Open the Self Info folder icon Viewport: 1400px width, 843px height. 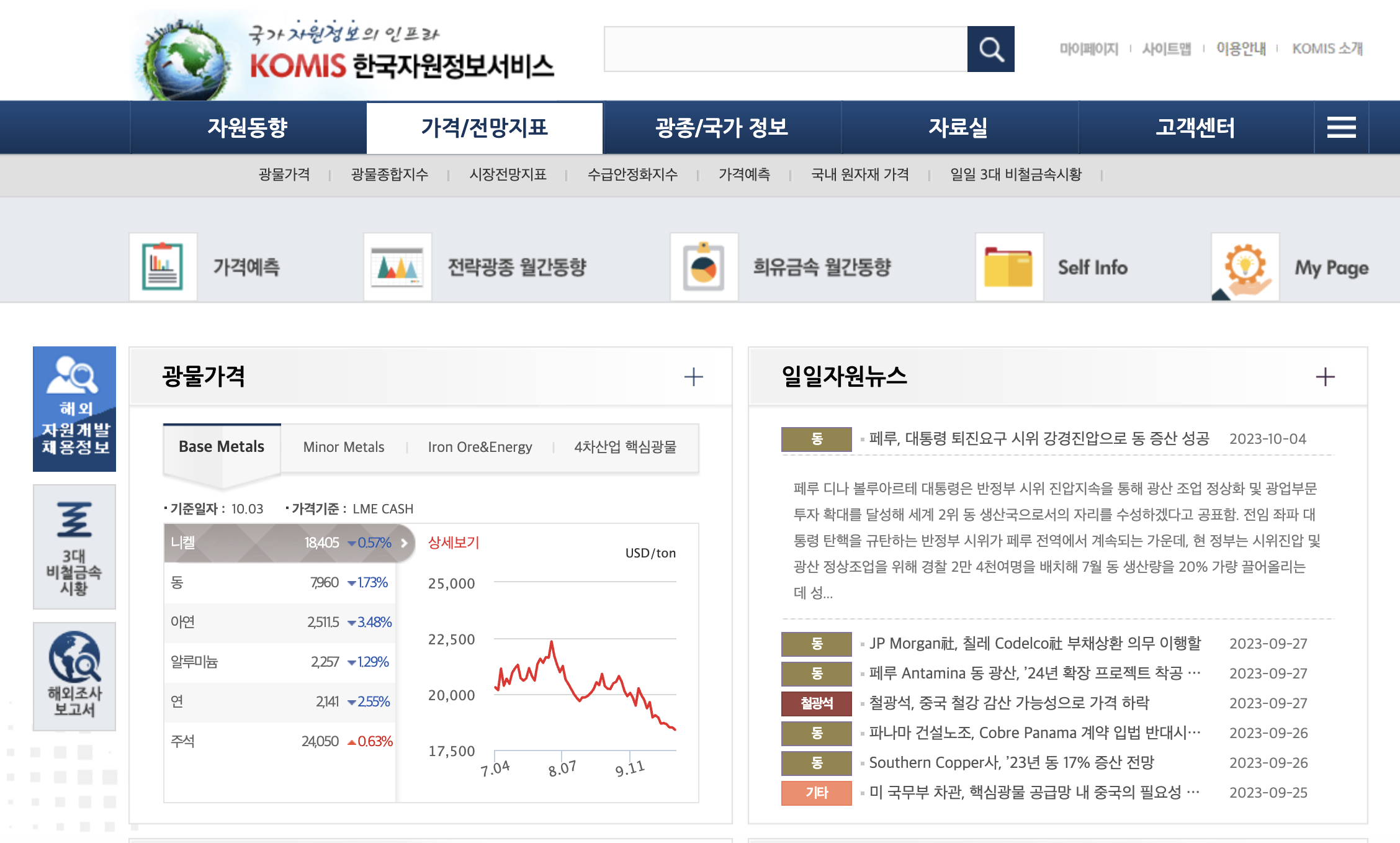pos(1009,267)
